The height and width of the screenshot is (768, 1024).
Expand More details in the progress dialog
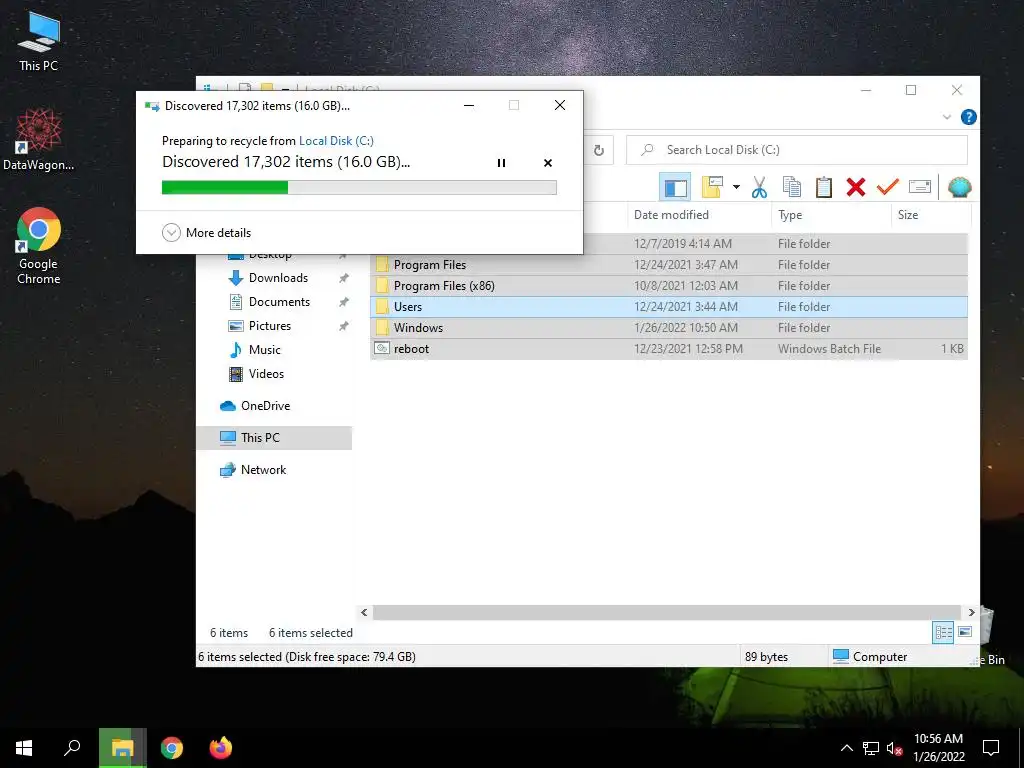(x=206, y=232)
